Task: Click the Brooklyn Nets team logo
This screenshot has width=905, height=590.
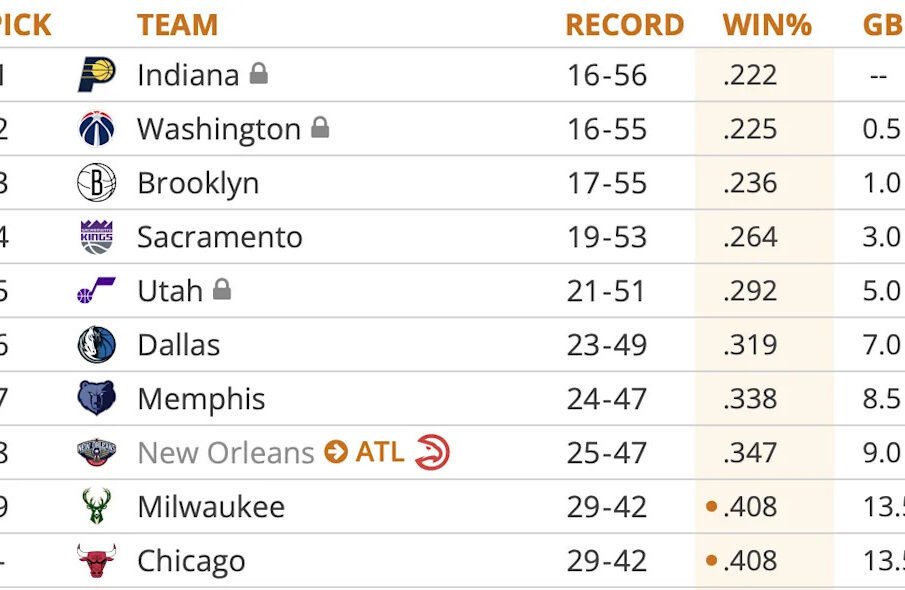Action: pos(97,183)
